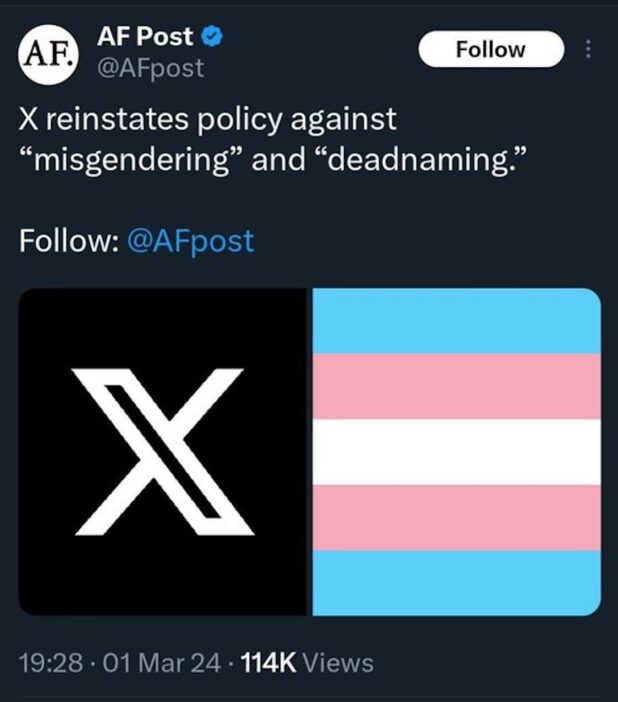Open the X logo image
This screenshot has width=618, height=702.
pos(163,452)
